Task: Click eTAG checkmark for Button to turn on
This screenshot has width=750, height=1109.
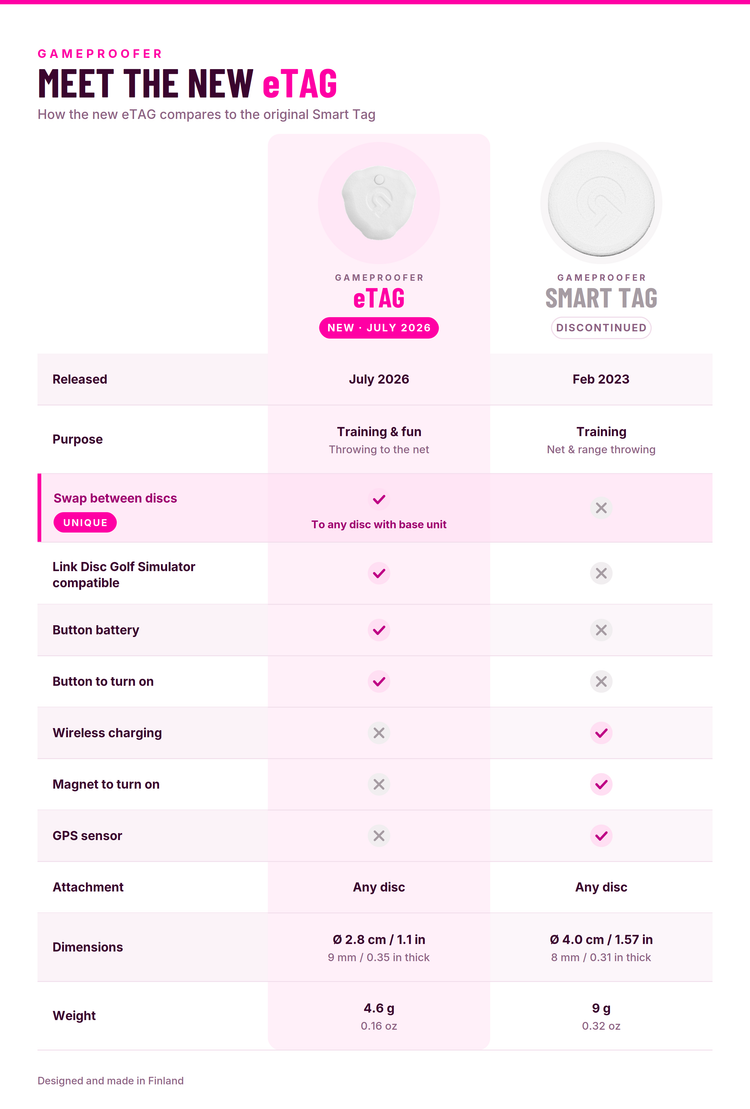Action: 379,682
